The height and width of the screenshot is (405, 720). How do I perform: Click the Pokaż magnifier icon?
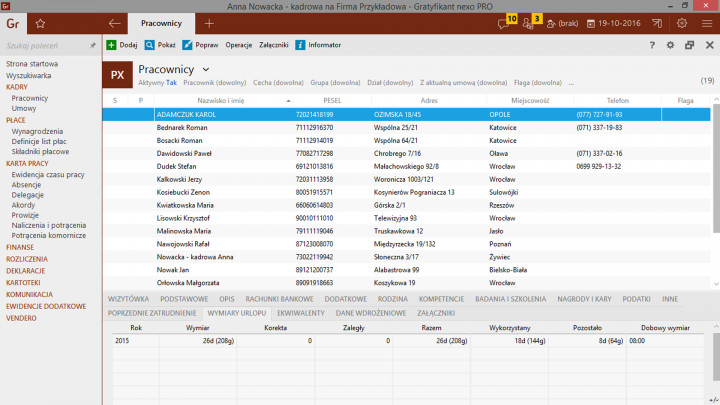pyautogui.click(x=150, y=45)
